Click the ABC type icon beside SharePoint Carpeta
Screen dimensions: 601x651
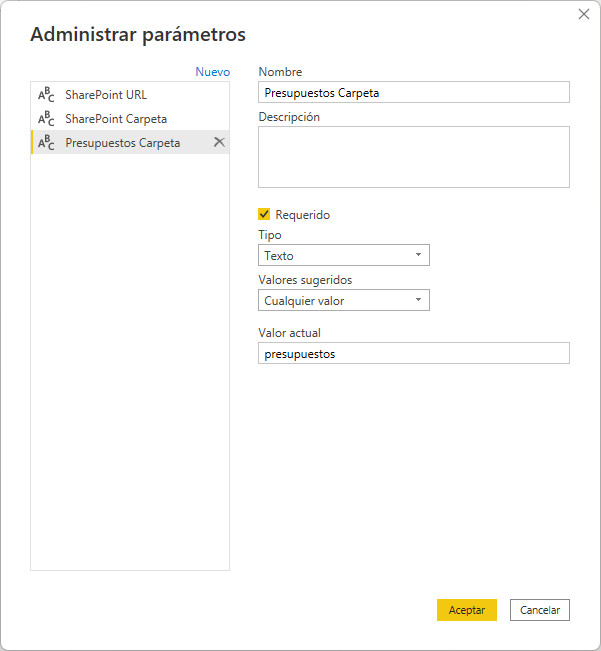click(46, 119)
